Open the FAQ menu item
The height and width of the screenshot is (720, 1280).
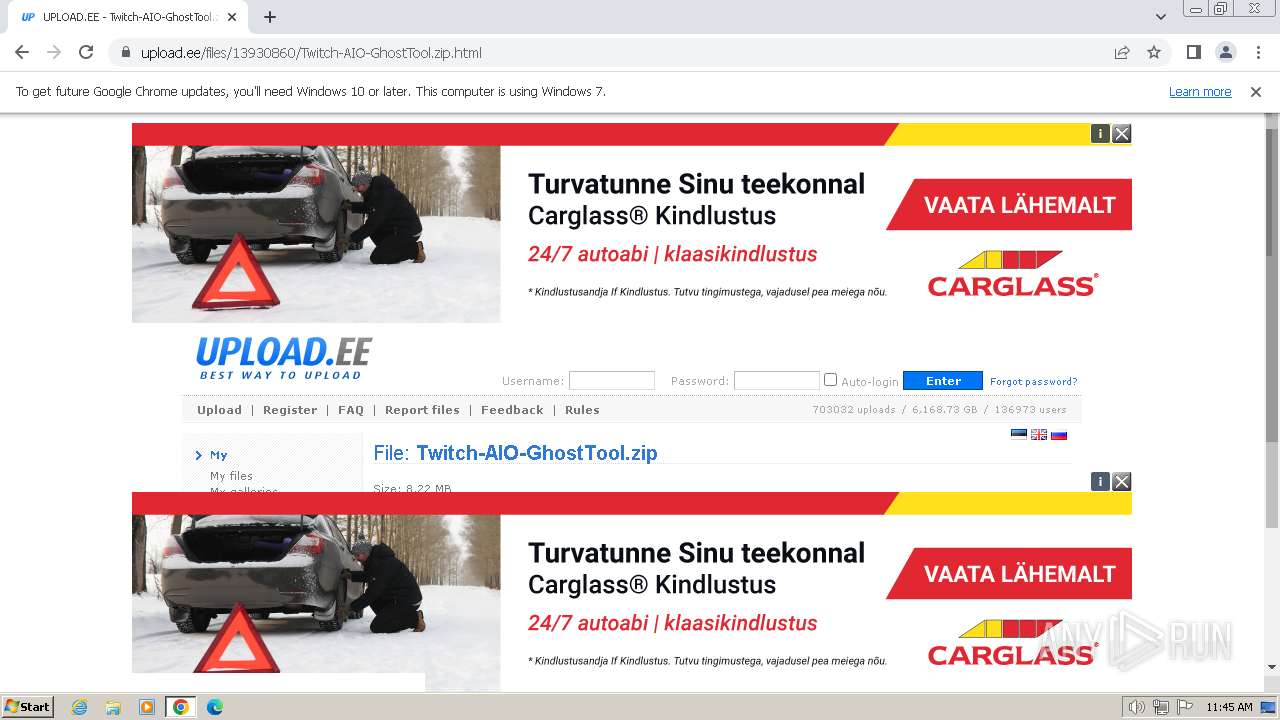351,410
